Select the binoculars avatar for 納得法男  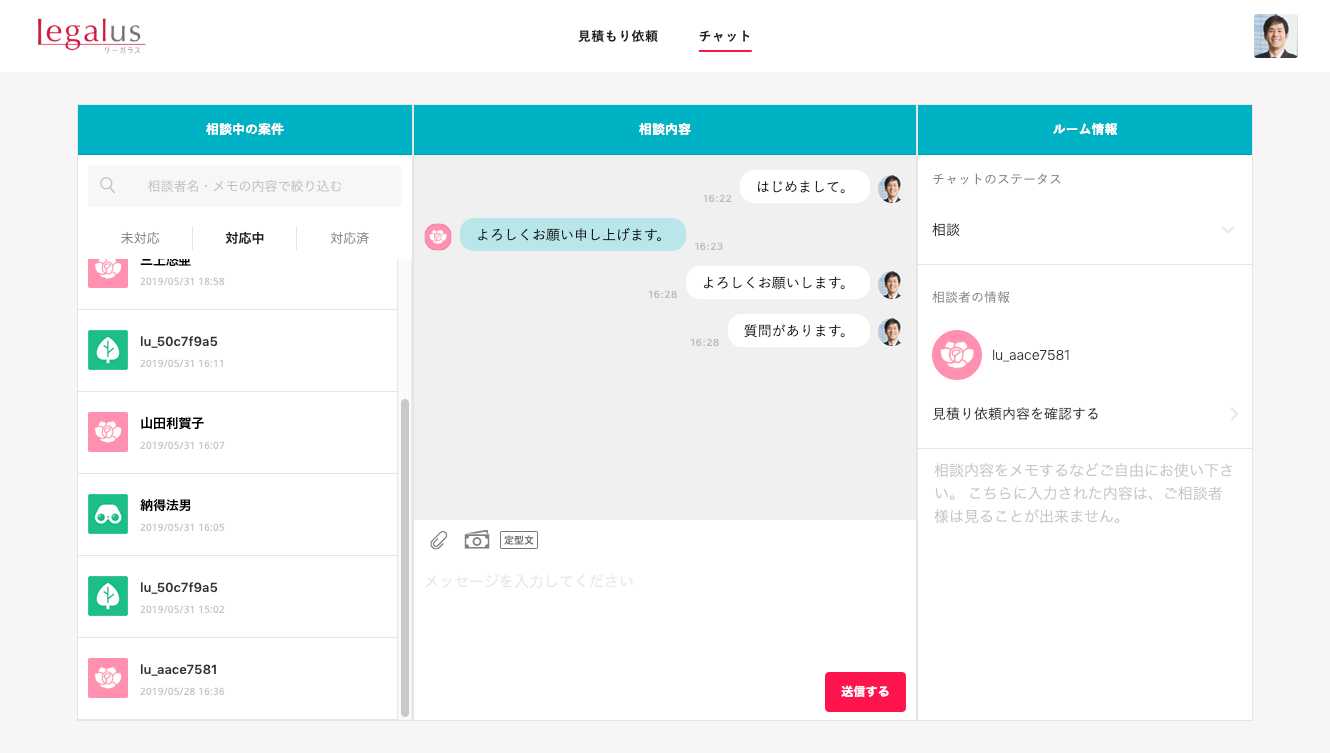click(108, 514)
